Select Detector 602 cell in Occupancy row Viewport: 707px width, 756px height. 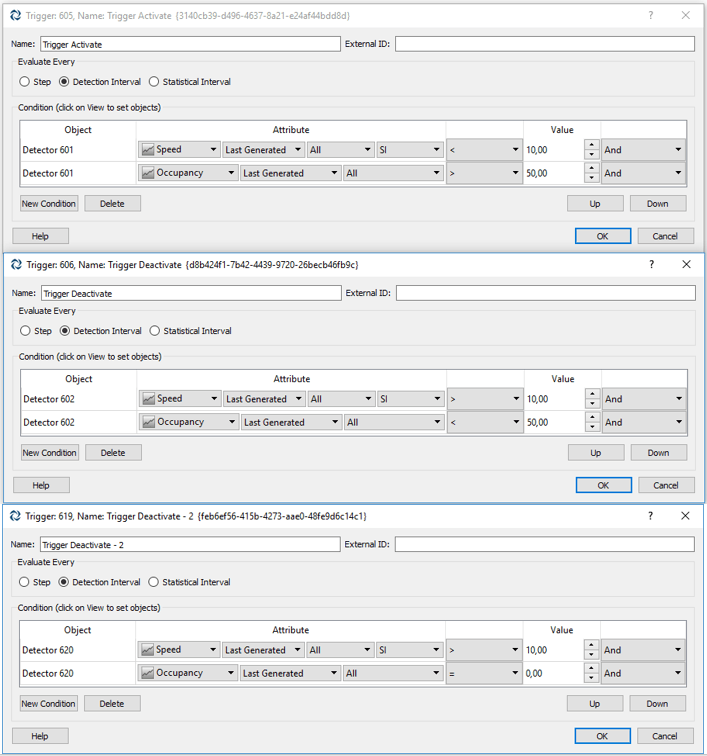tap(79, 422)
